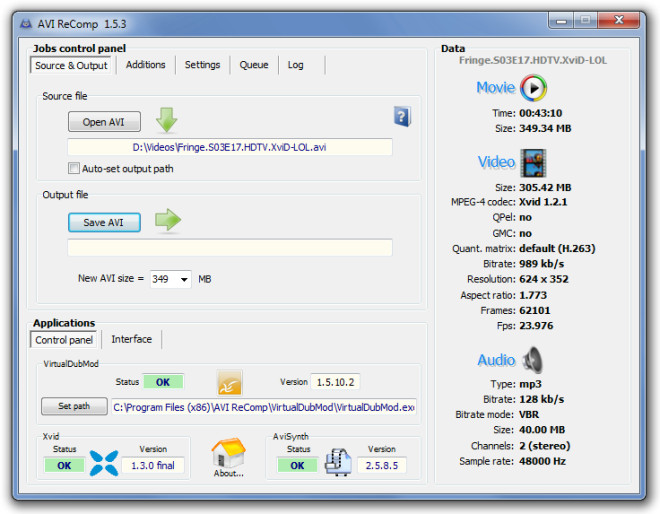Click the 40.00 MB audio size value
This screenshot has height=514, width=660.
(x=543, y=430)
